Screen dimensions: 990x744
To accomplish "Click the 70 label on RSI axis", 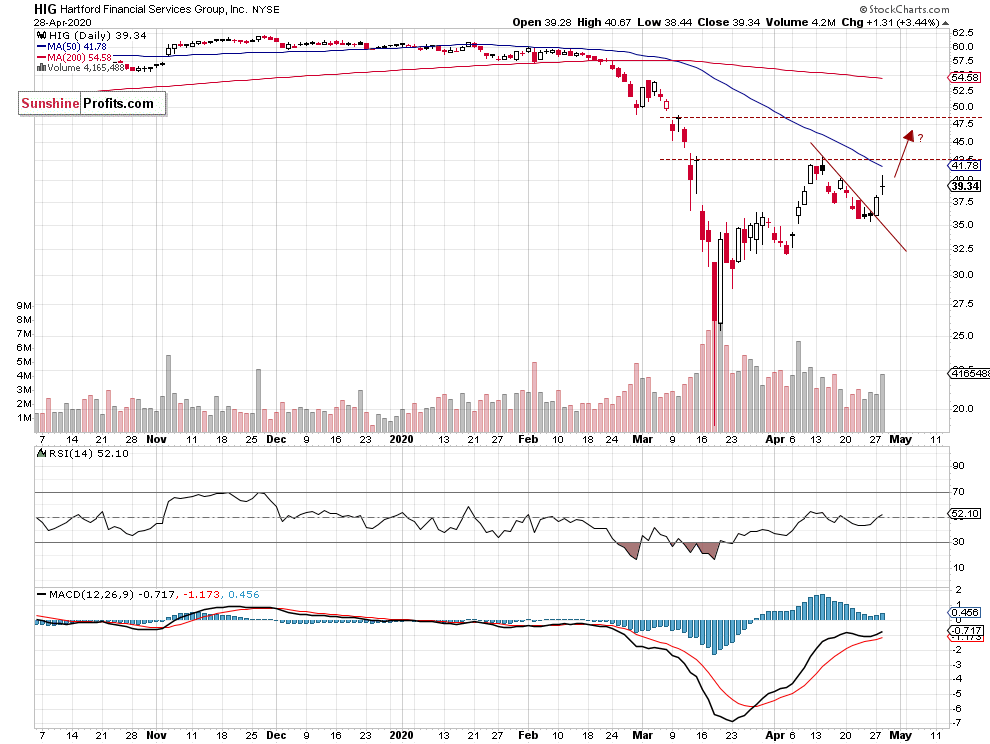I will [958, 491].
